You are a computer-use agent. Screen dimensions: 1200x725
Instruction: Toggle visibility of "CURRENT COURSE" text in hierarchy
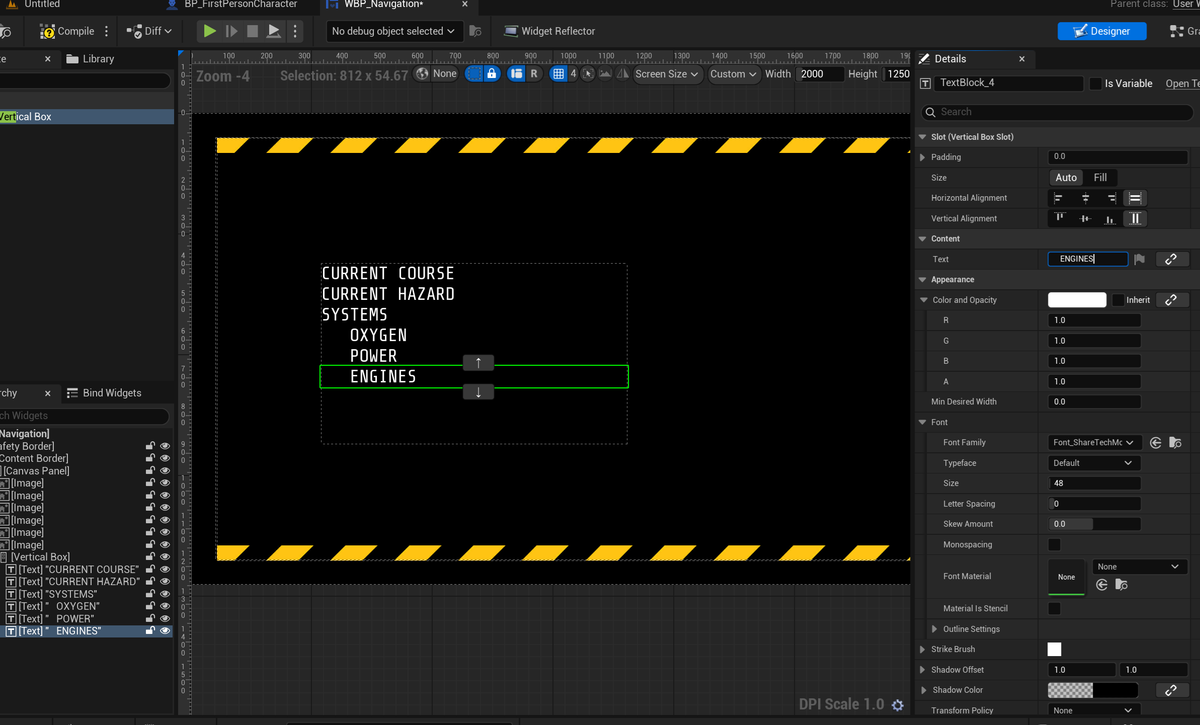[x=165, y=569]
